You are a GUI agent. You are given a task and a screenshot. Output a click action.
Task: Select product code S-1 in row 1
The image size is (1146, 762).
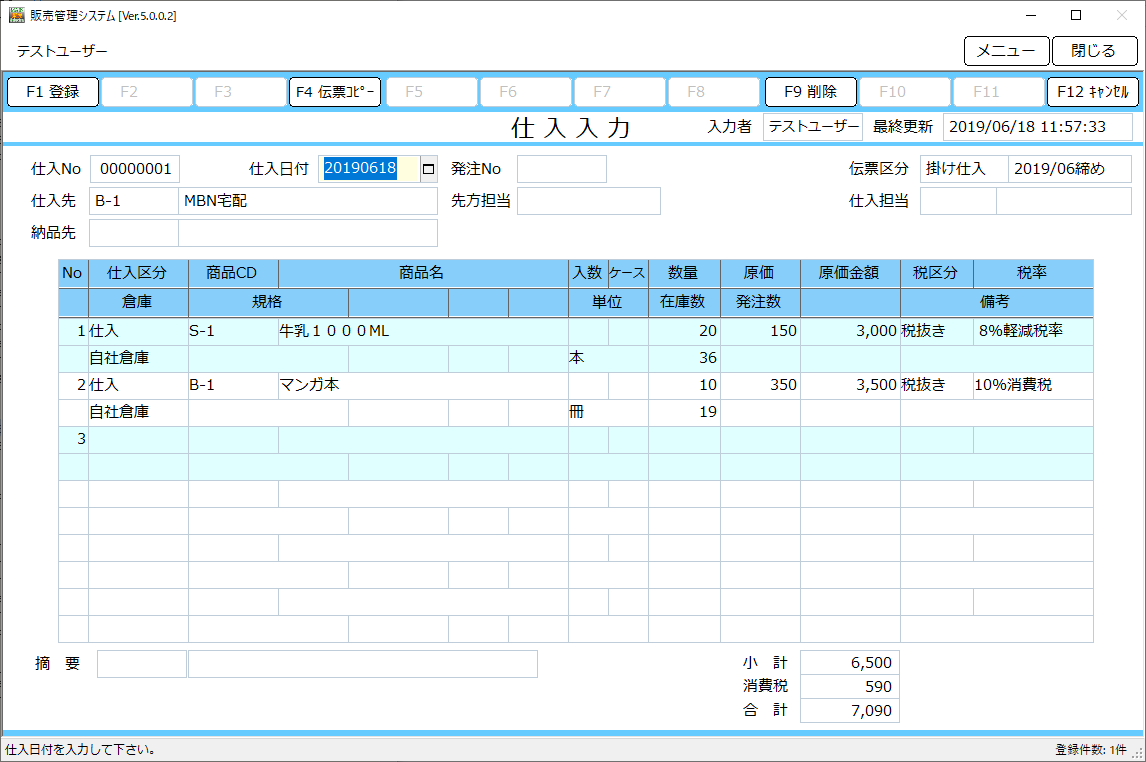[x=233, y=332]
